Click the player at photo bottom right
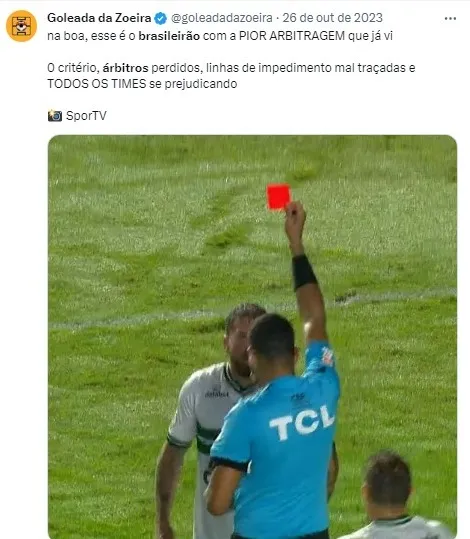The height and width of the screenshot is (539, 470). click(392, 495)
